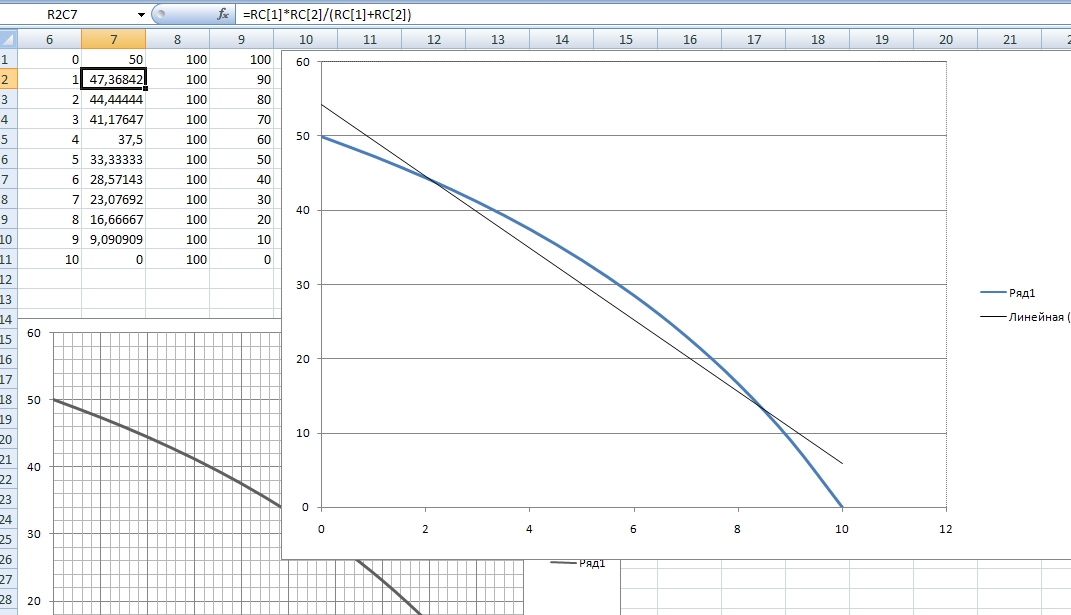Click the Ряд1 legend entry in large chart

[x=1008, y=293]
